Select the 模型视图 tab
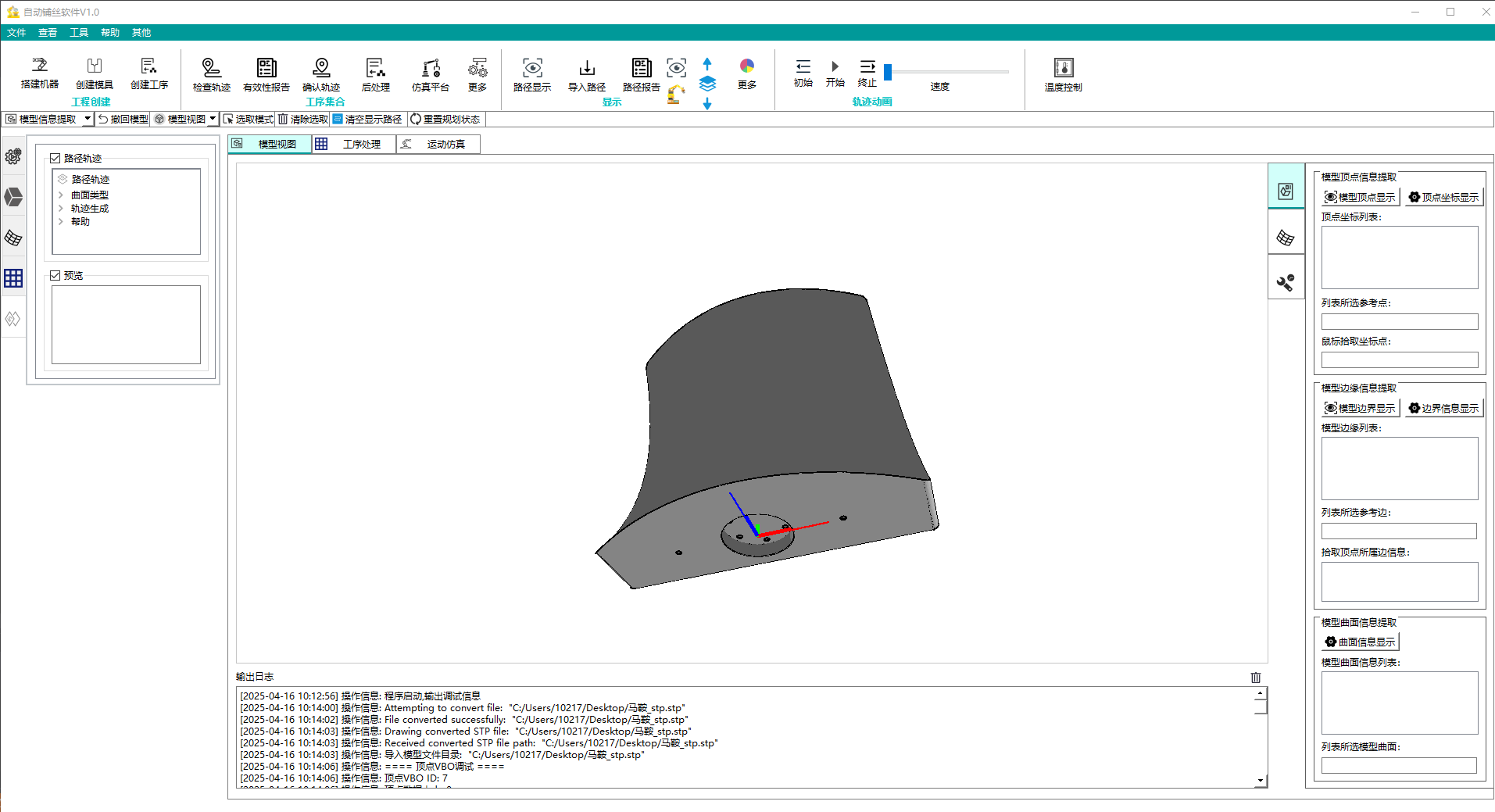Viewport: 1495px width, 812px height. point(270,144)
